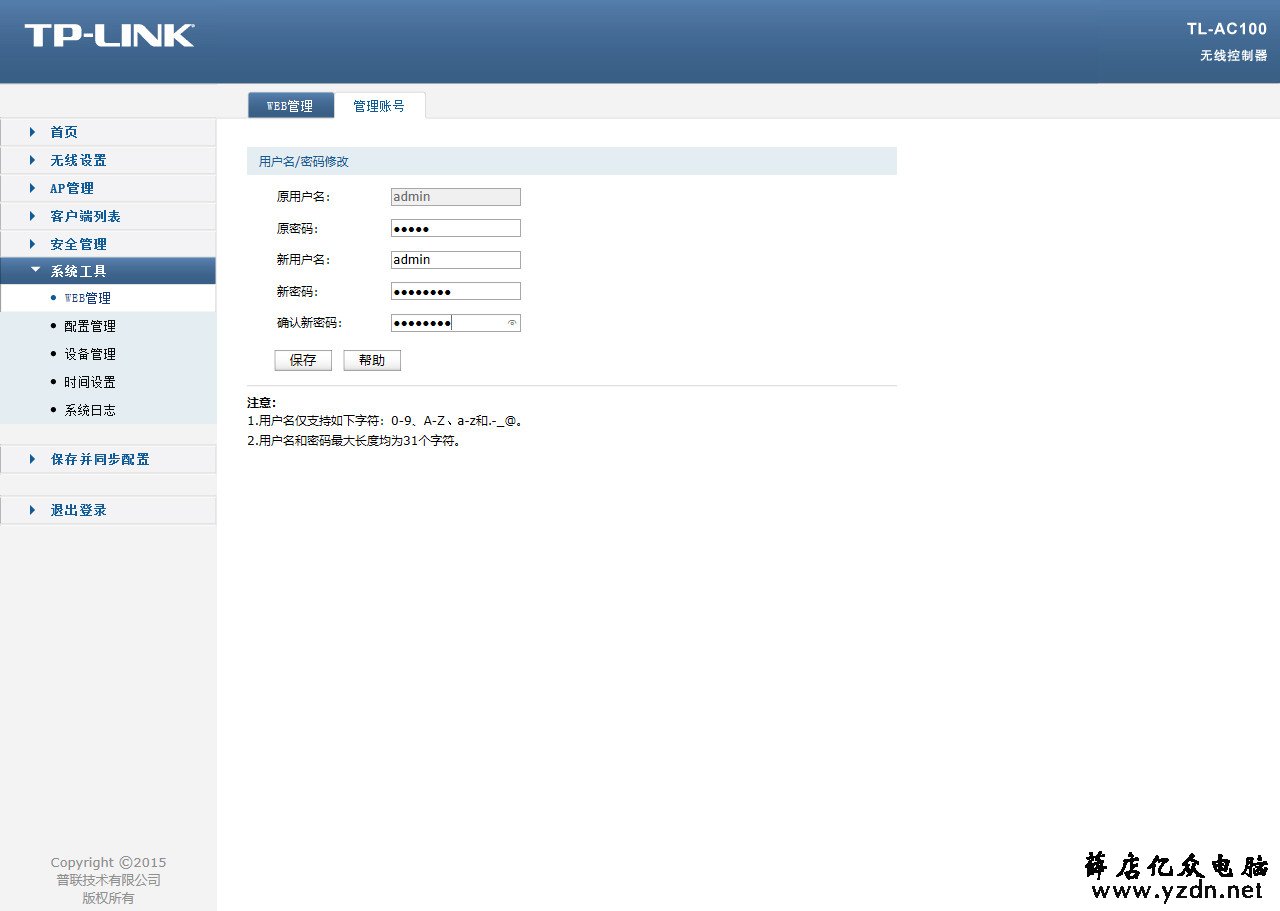Viewport: 1280px width, 911px height.
Task: Click the 保存 button
Action: click(x=303, y=360)
